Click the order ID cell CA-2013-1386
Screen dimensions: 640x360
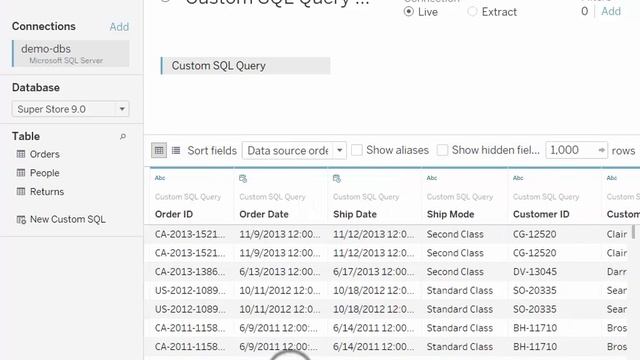[190, 272]
